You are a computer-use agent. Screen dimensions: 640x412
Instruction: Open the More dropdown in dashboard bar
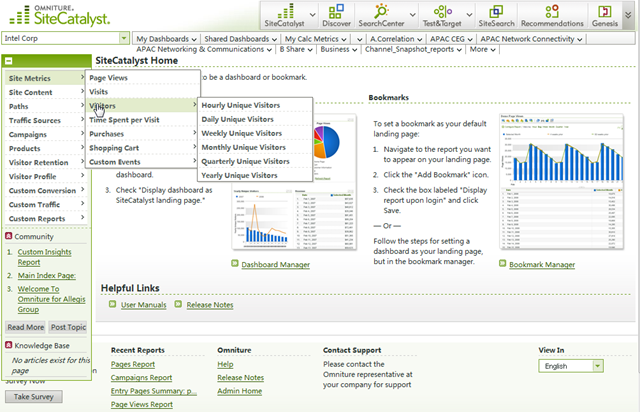click(x=482, y=49)
